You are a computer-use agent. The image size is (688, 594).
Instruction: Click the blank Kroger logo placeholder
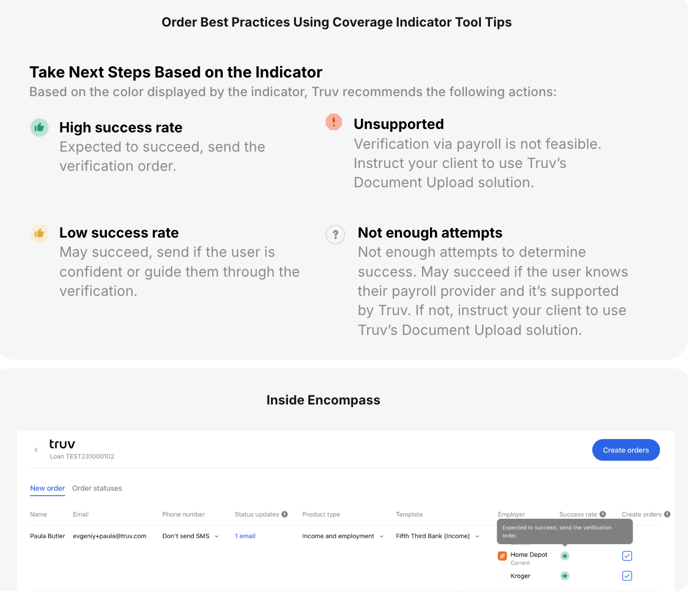[x=502, y=576]
